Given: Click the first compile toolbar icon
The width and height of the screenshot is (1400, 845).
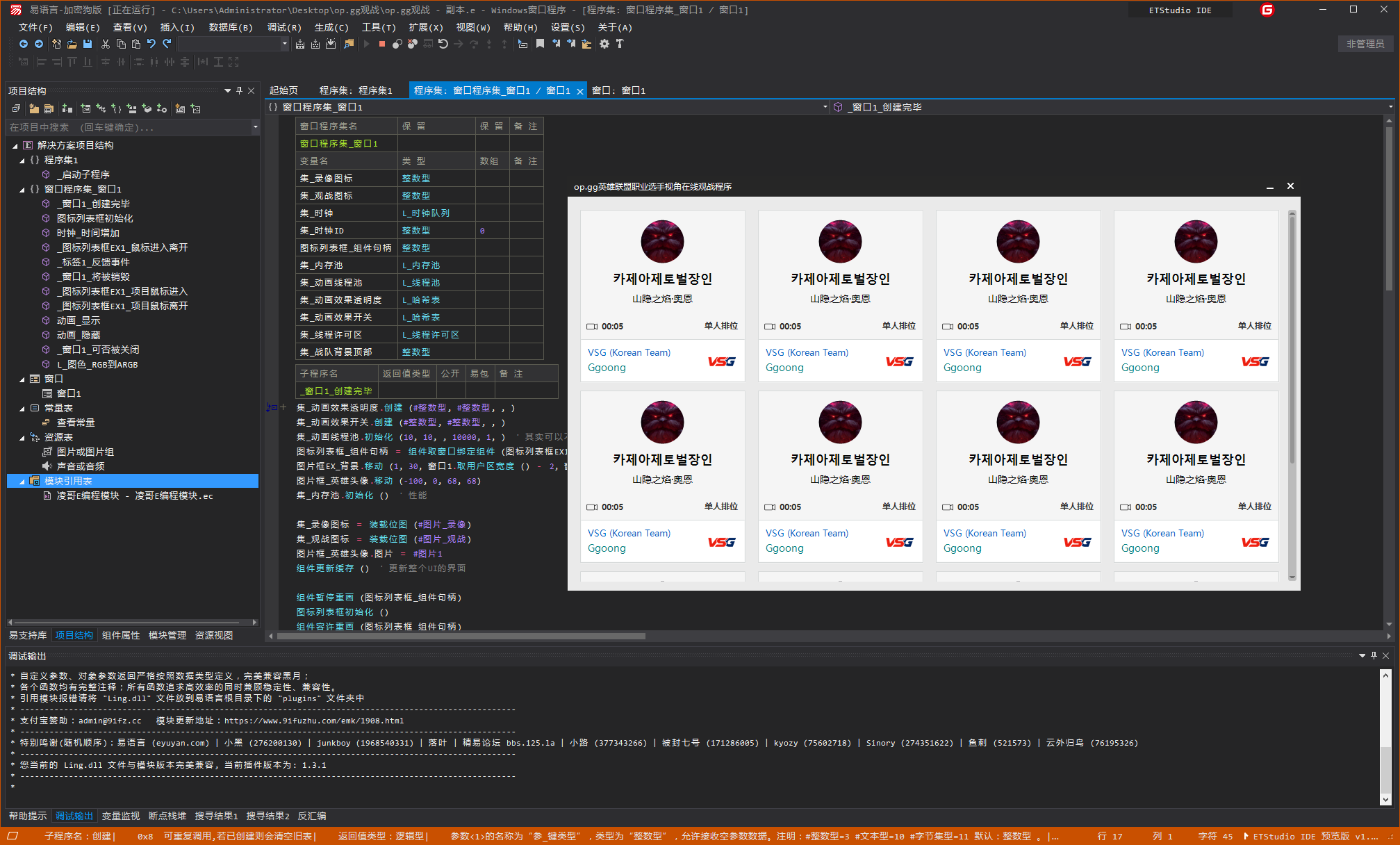Looking at the screenshot, I should (300, 44).
